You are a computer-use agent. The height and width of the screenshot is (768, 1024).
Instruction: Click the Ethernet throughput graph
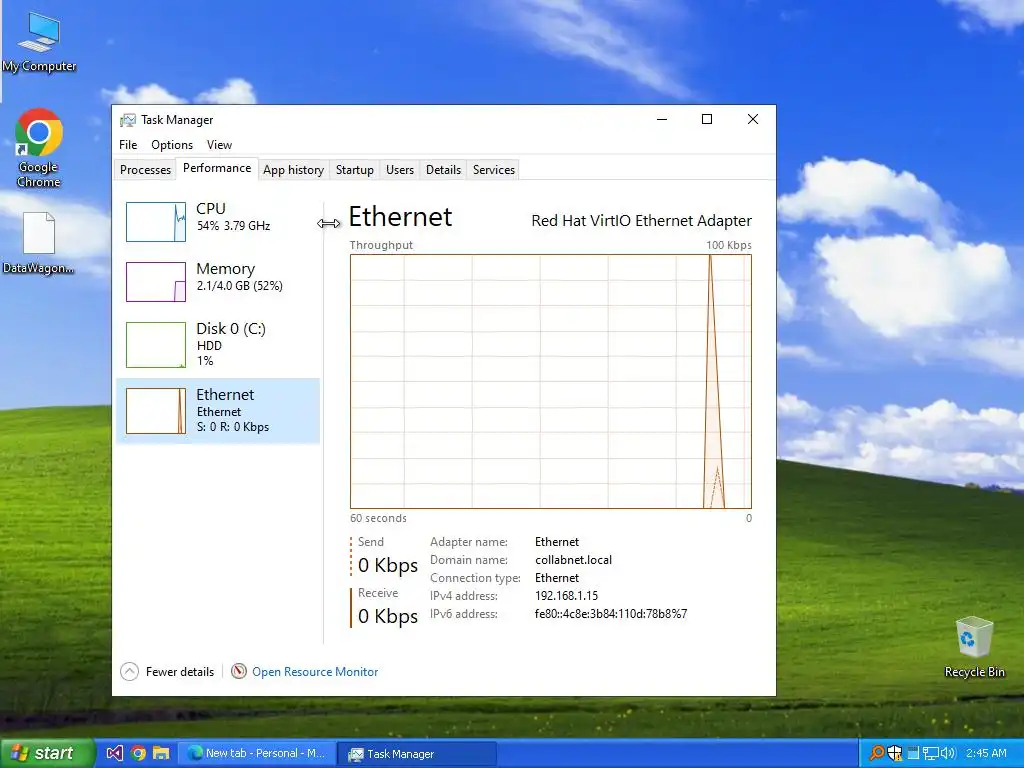(551, 381)
